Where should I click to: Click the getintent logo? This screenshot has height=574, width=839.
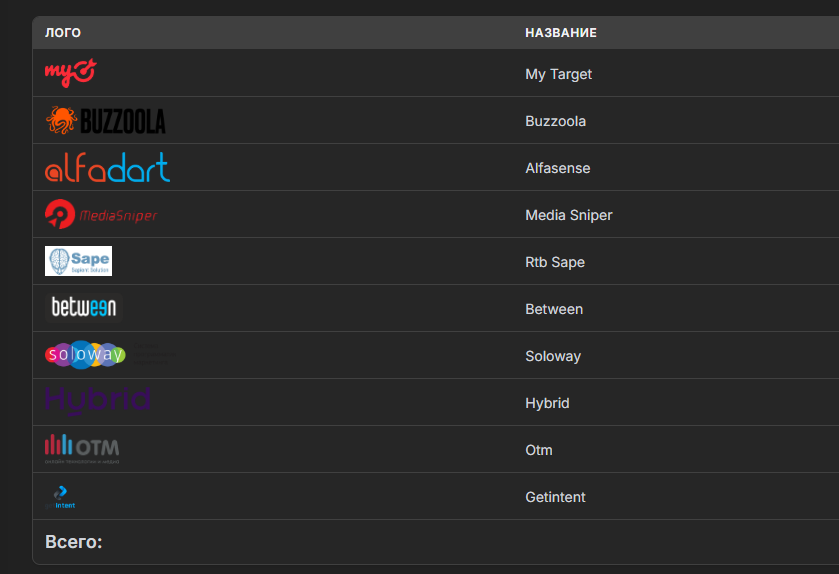[x=60, y=496]
